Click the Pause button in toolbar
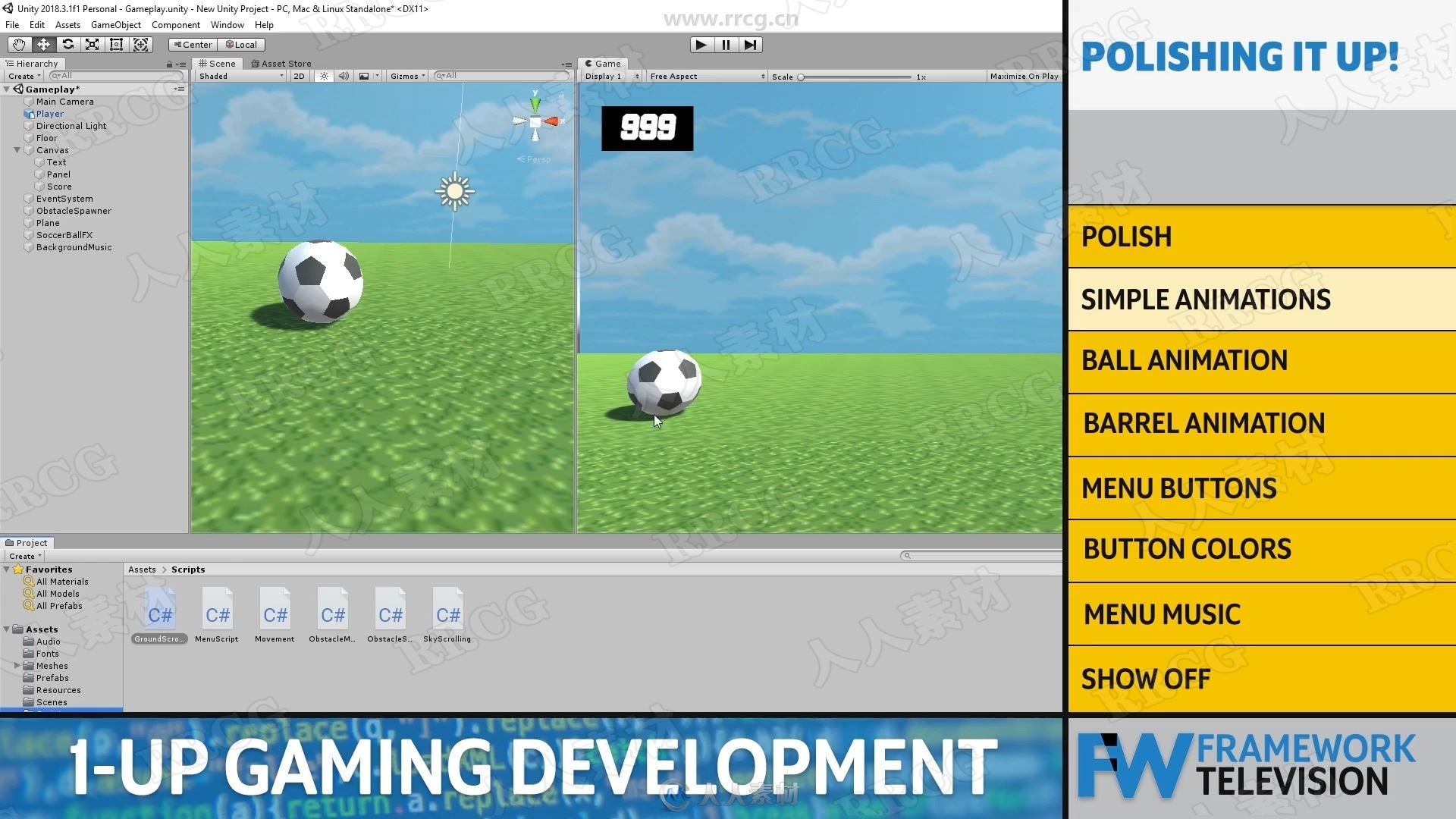This screenshot has height=819, width=1456. coord(725,44)
